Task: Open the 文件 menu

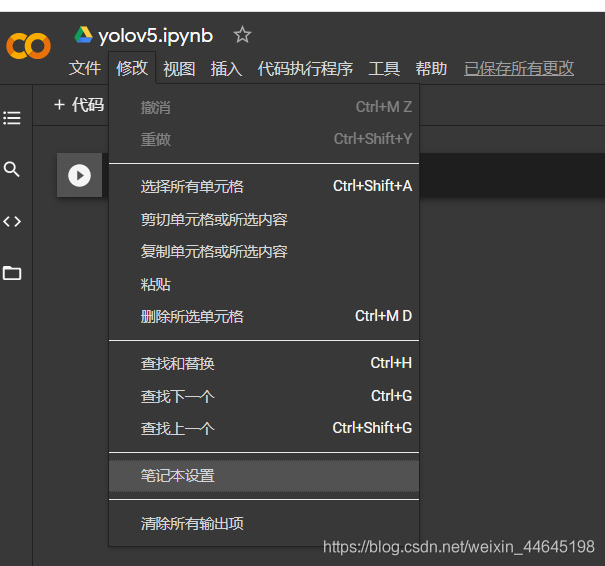Action: pyautogui.click(x=85, y=68)
